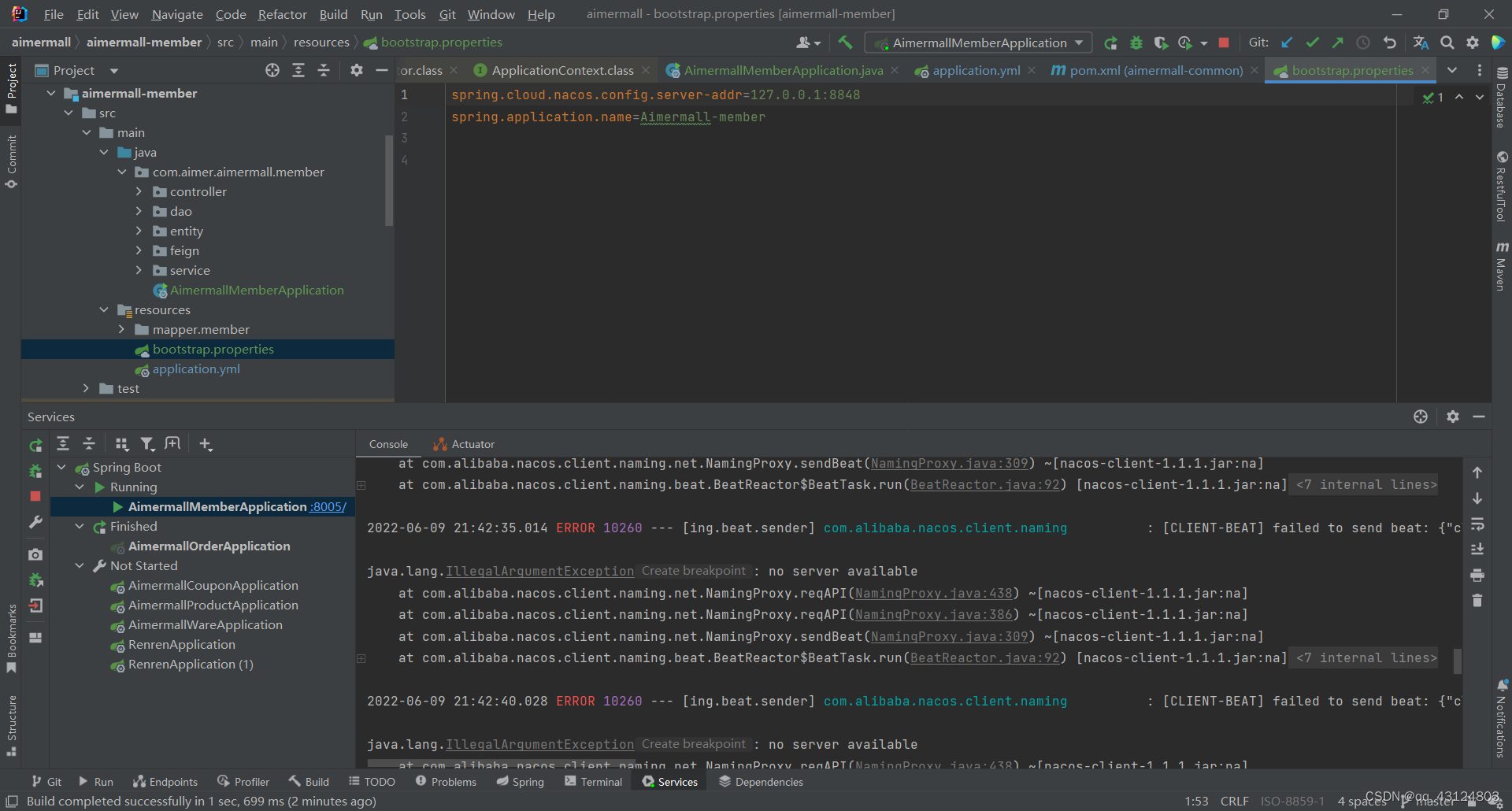This screenshot has height=811, width=1512.
Task: Click the CRLF line separator indicator
Action: click(1234, 801)
